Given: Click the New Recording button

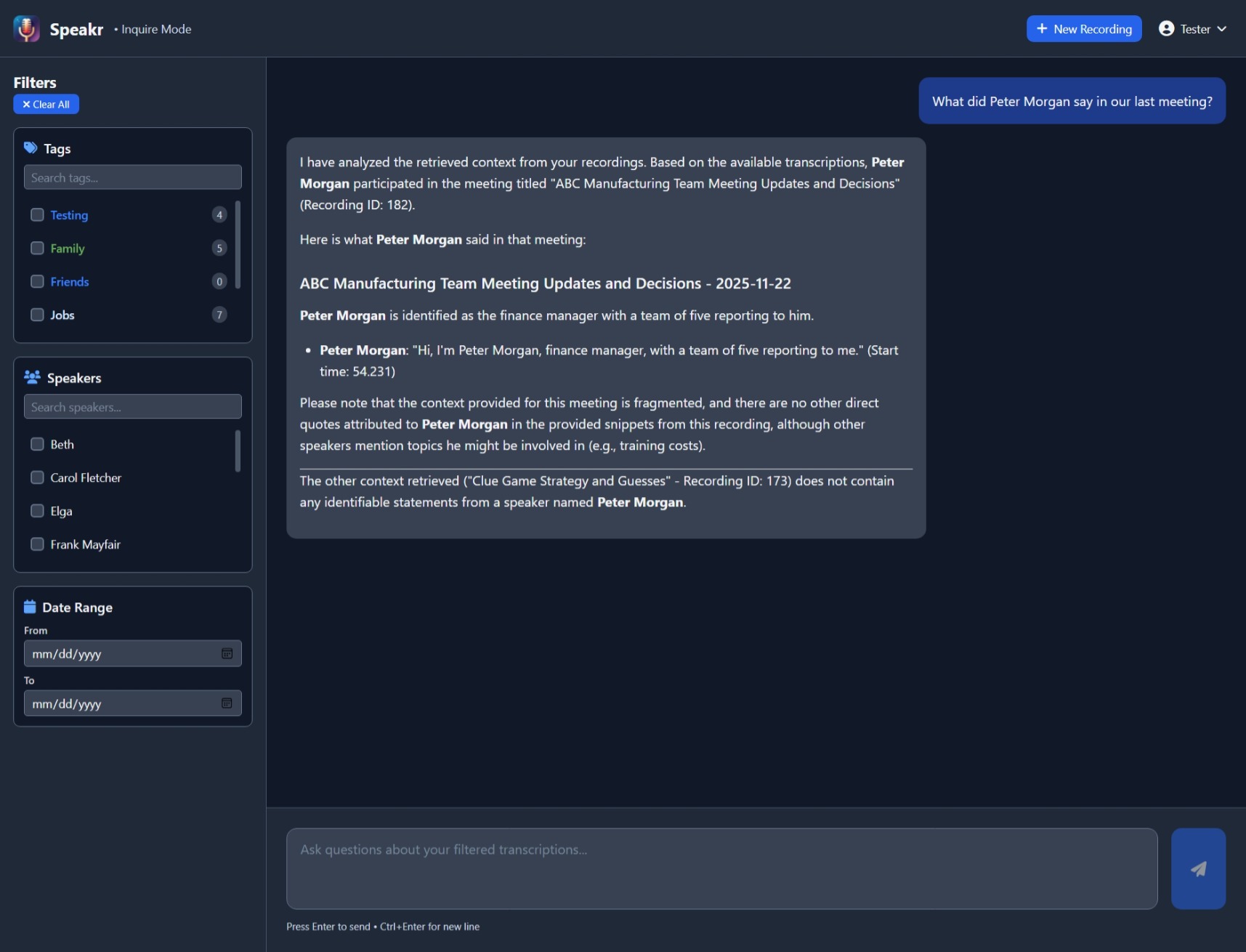Looking at the screenshot, I should pyautogui.click(x=1083, y=28).
